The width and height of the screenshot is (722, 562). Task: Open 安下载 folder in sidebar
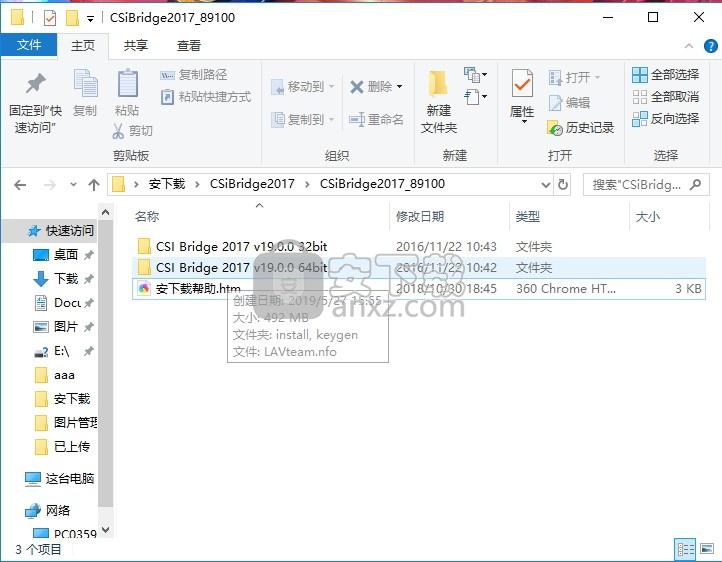click(x=62, y=399)
